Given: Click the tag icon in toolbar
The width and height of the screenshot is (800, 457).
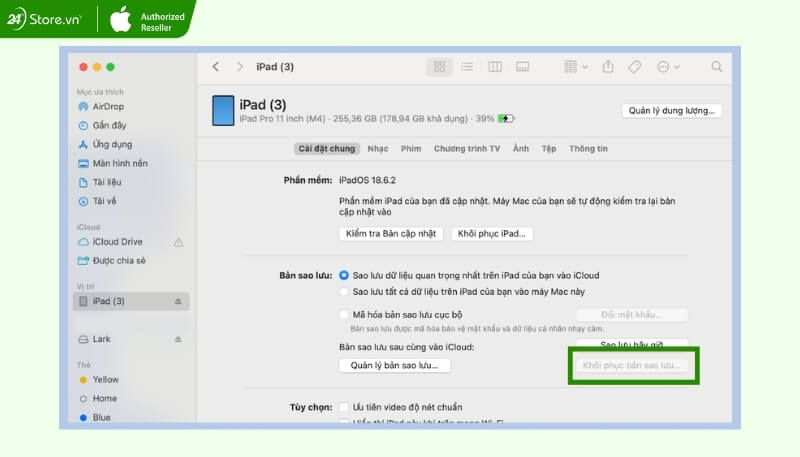Looking at the screenshot, I should pos(635,67).
